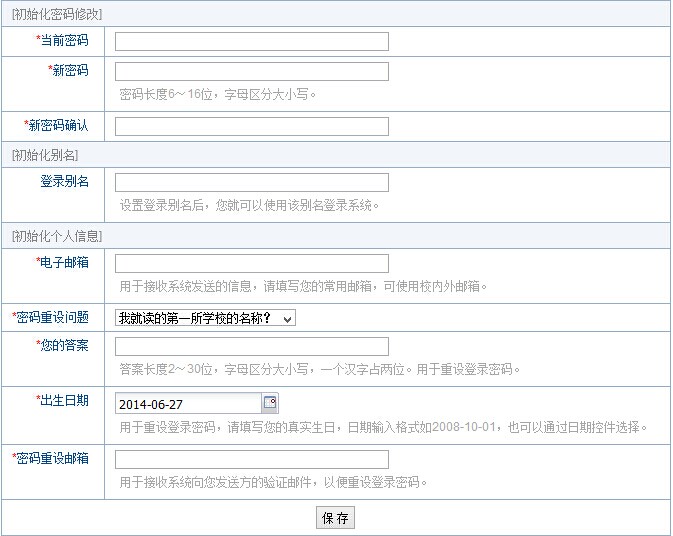Click the [初始化密码修改] section header
Viewport: 673px width, 536px height.
[x=57, y=14]
